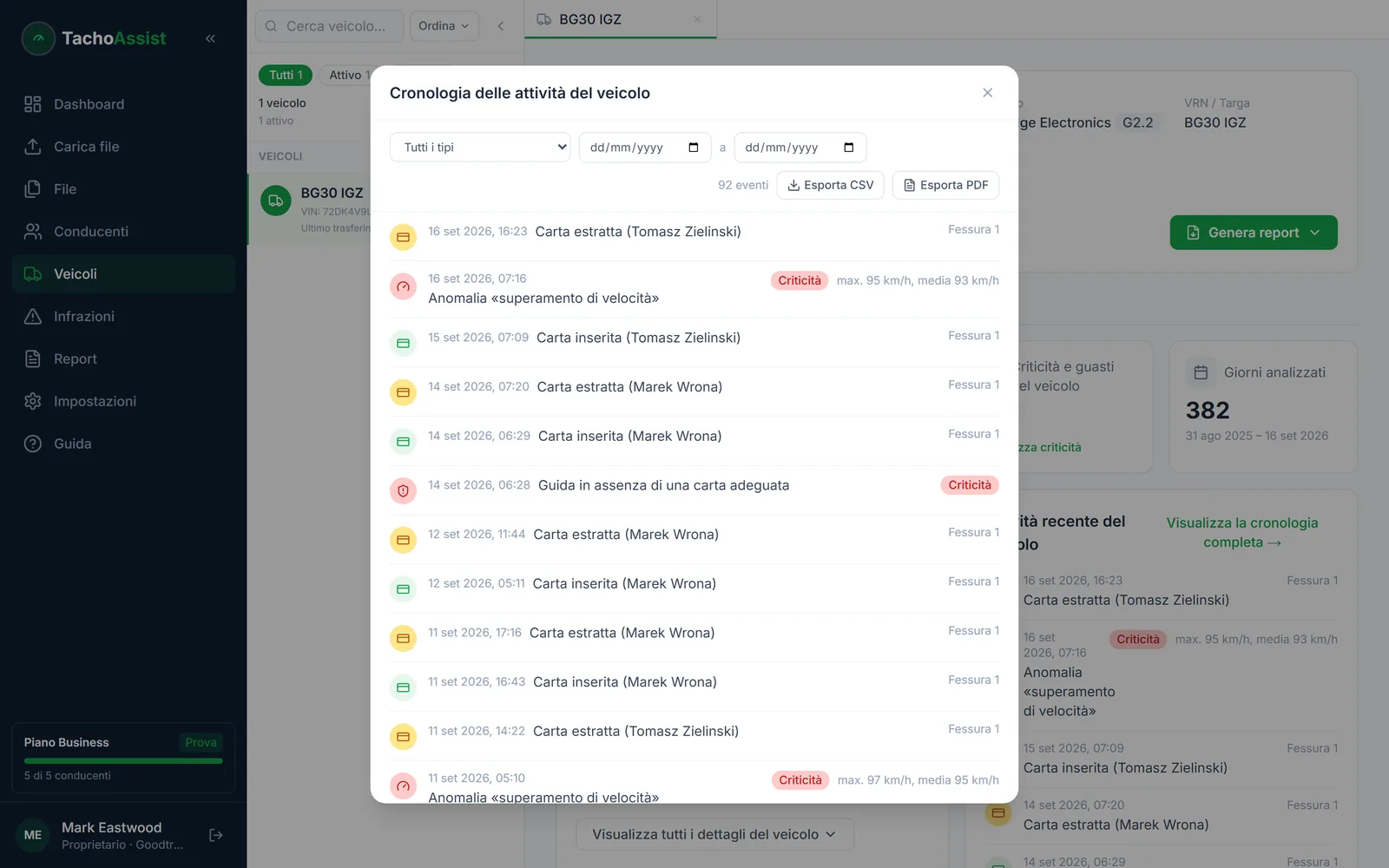Click the Criticità badge on 16 set 07:16 event
Image resolution: width=1389 pixels, height=868 pixels.
click(800, 280)
